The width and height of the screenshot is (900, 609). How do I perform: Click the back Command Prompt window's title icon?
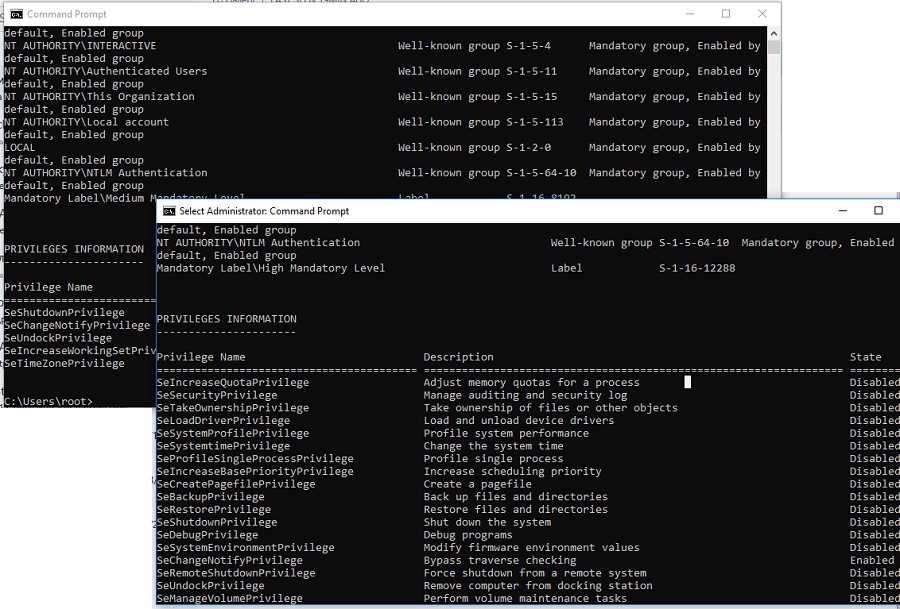coord(16,14)
